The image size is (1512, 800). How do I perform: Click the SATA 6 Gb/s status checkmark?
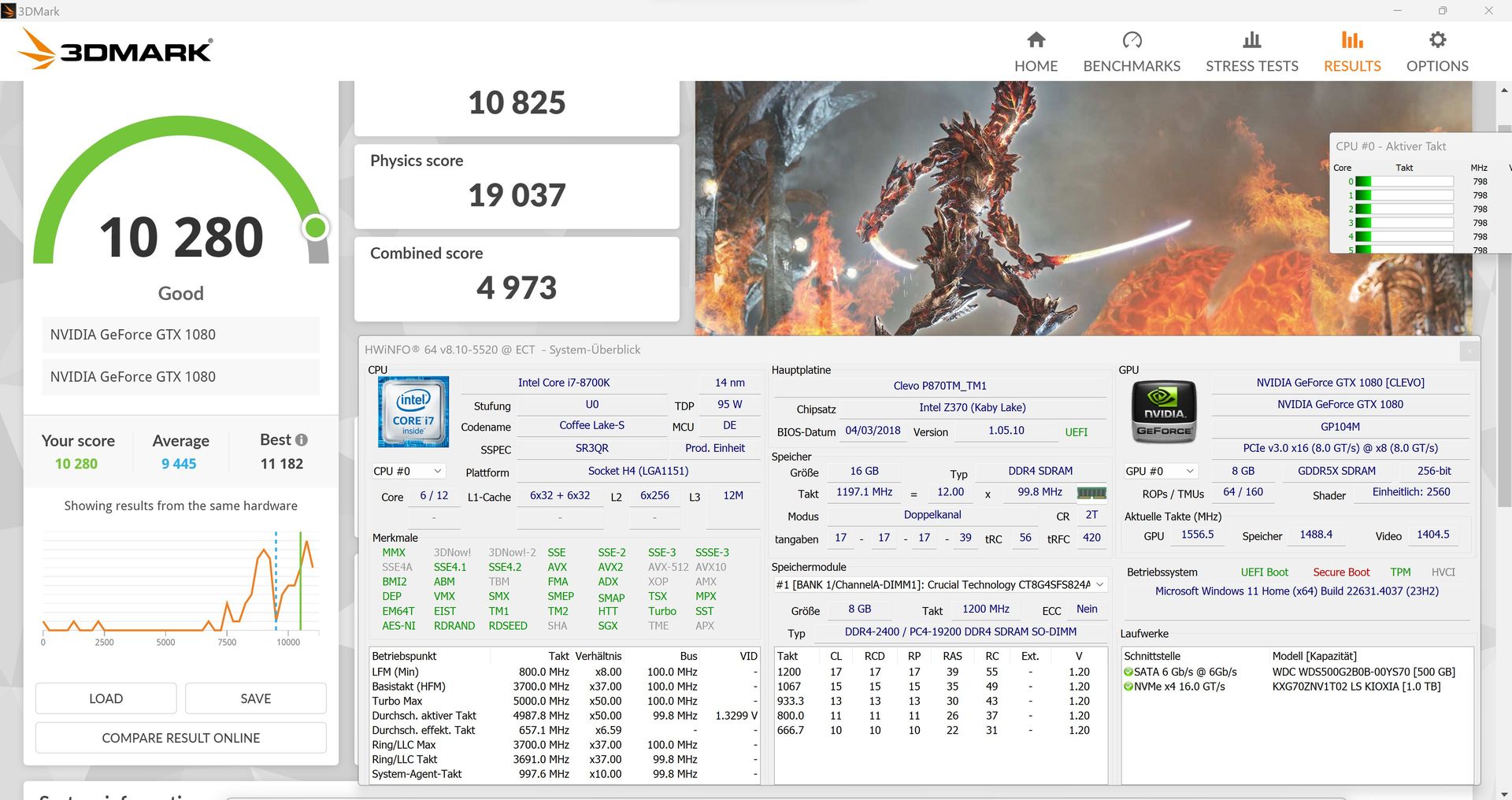tap(1128, 672)
